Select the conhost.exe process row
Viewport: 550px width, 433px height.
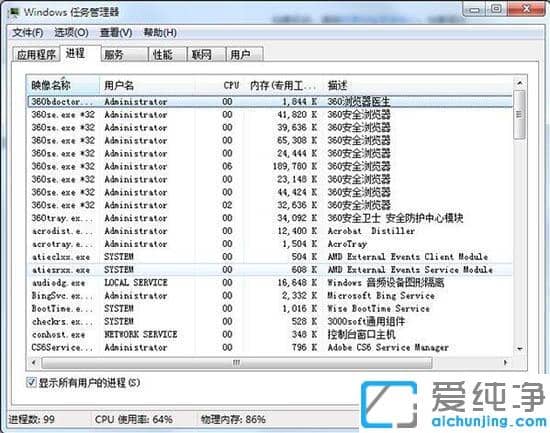270,334
